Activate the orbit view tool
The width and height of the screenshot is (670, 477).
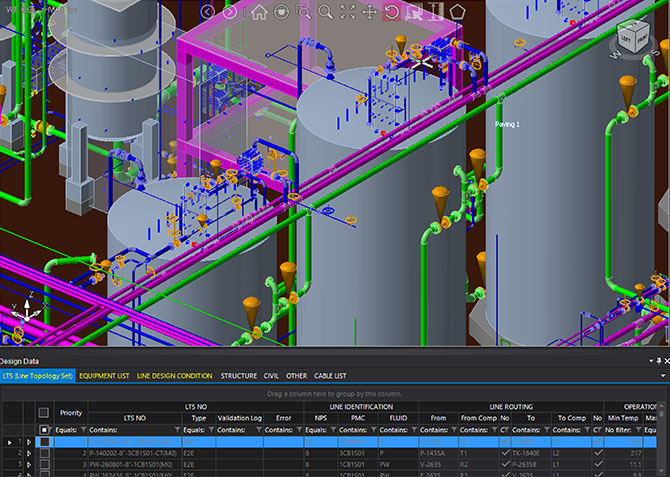tap(282, 12)
